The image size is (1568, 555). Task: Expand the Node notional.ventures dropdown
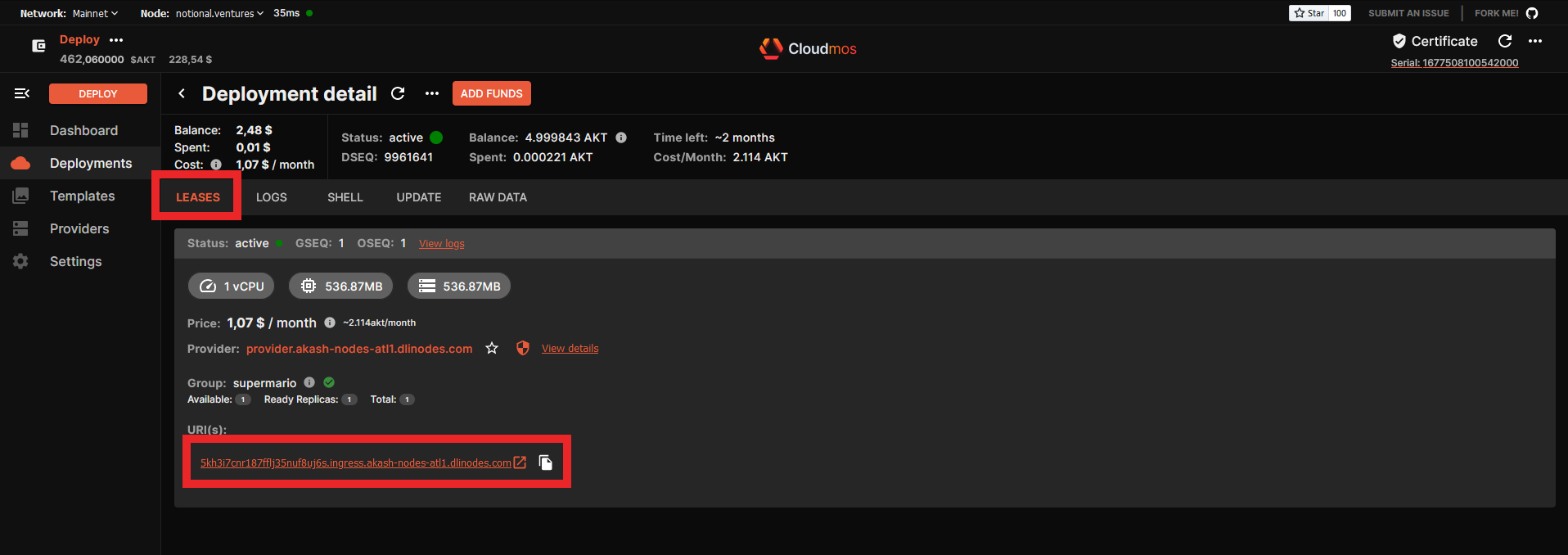(x=219, y=13)
